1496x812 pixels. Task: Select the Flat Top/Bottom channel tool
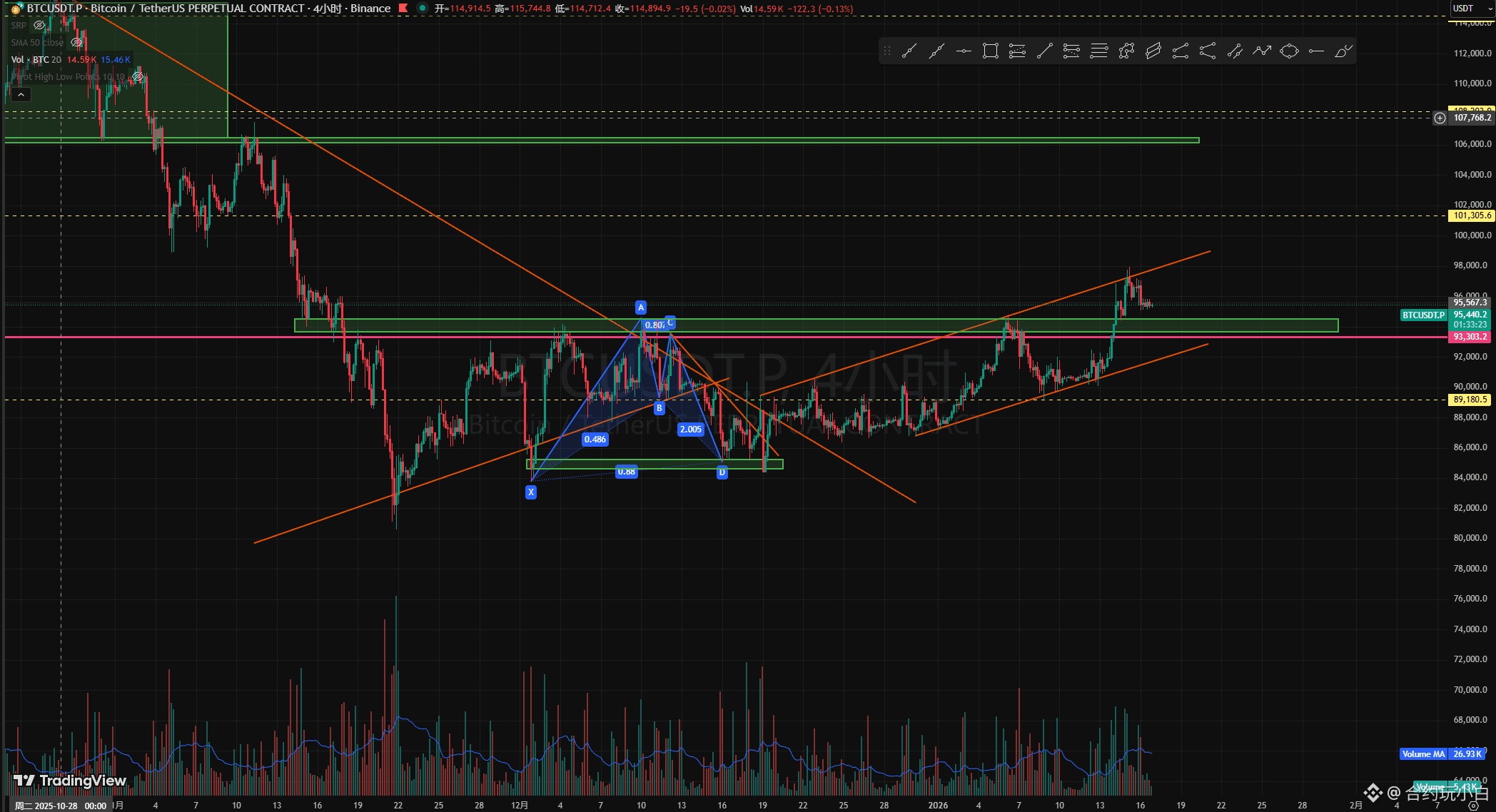[1181, 51]
